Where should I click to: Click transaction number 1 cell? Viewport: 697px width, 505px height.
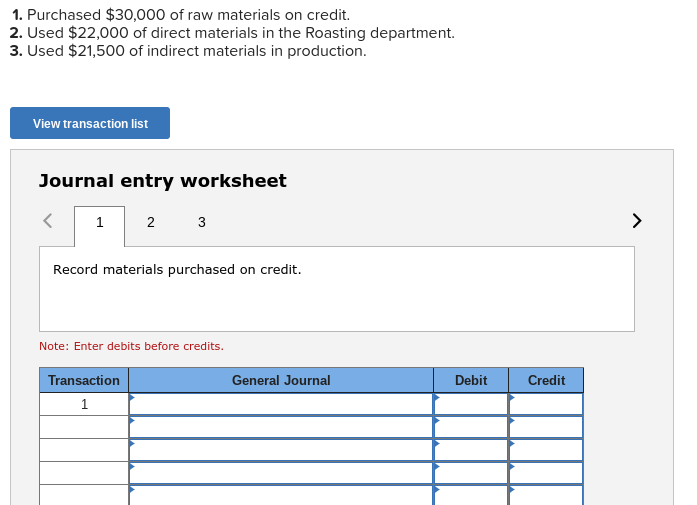84,404
